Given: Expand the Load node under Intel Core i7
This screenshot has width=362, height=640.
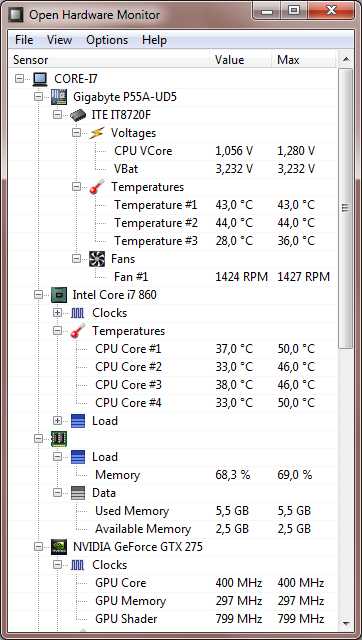Looking at the screenshot, I should coord(58,421).
